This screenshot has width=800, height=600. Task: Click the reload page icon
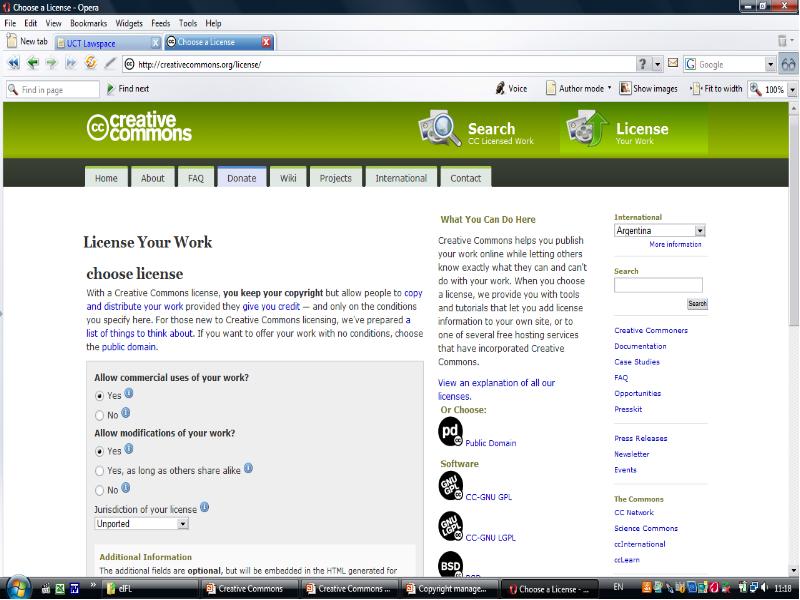click(91, 64)
